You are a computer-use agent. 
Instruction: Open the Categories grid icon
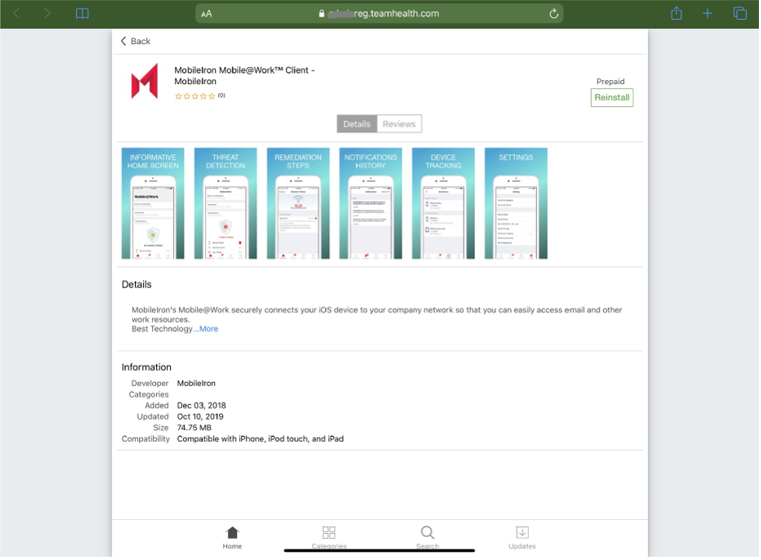[329, 536]
